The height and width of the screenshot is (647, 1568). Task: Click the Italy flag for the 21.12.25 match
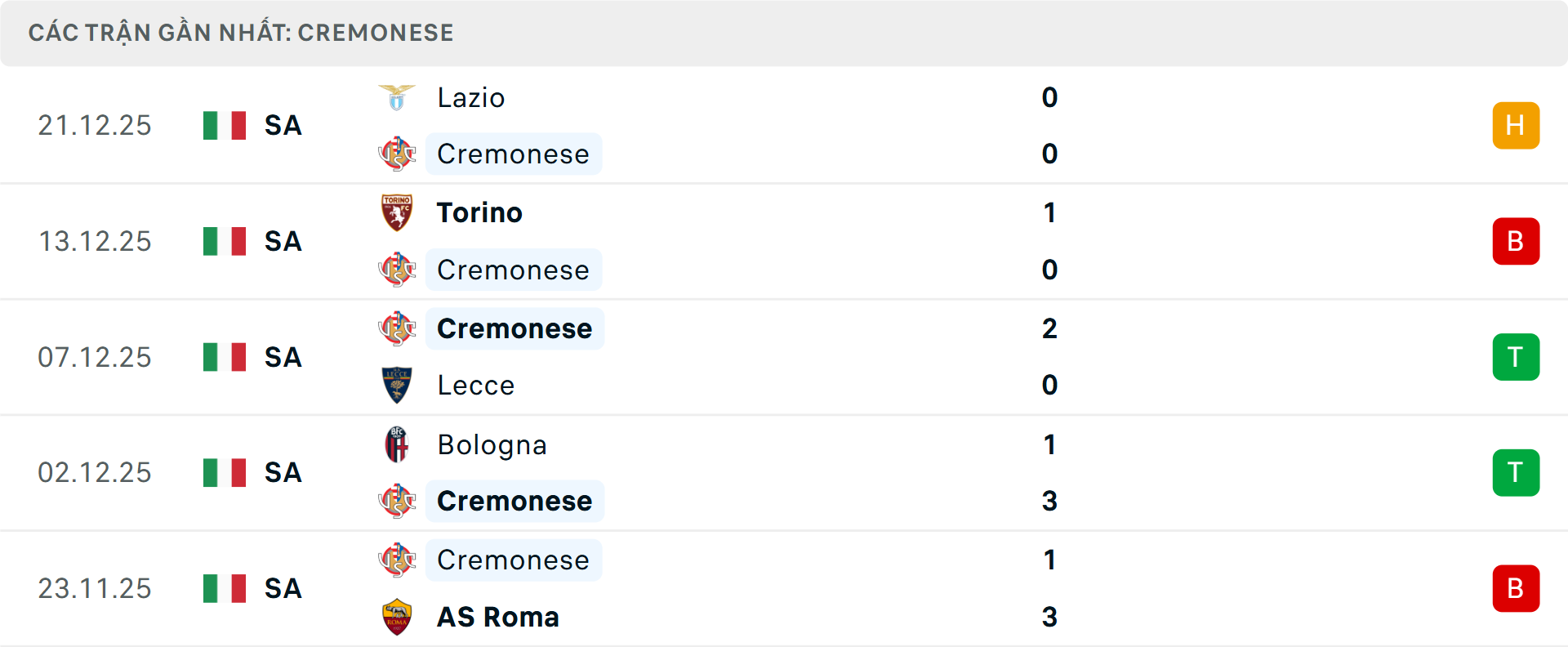coord(224,125)
